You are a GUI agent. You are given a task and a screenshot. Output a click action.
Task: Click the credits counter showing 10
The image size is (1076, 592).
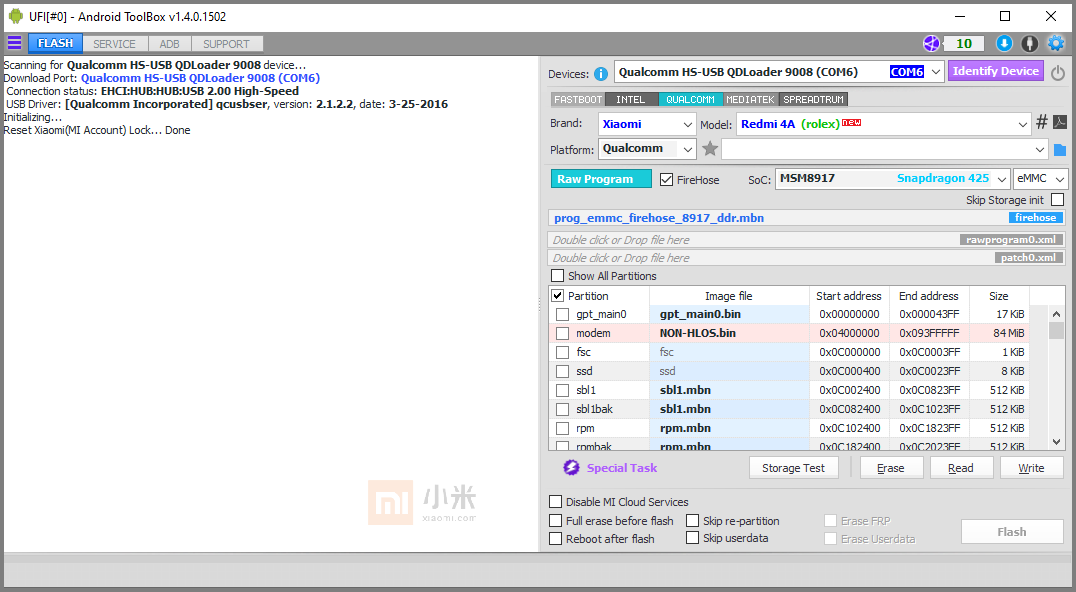click(964, 44)
